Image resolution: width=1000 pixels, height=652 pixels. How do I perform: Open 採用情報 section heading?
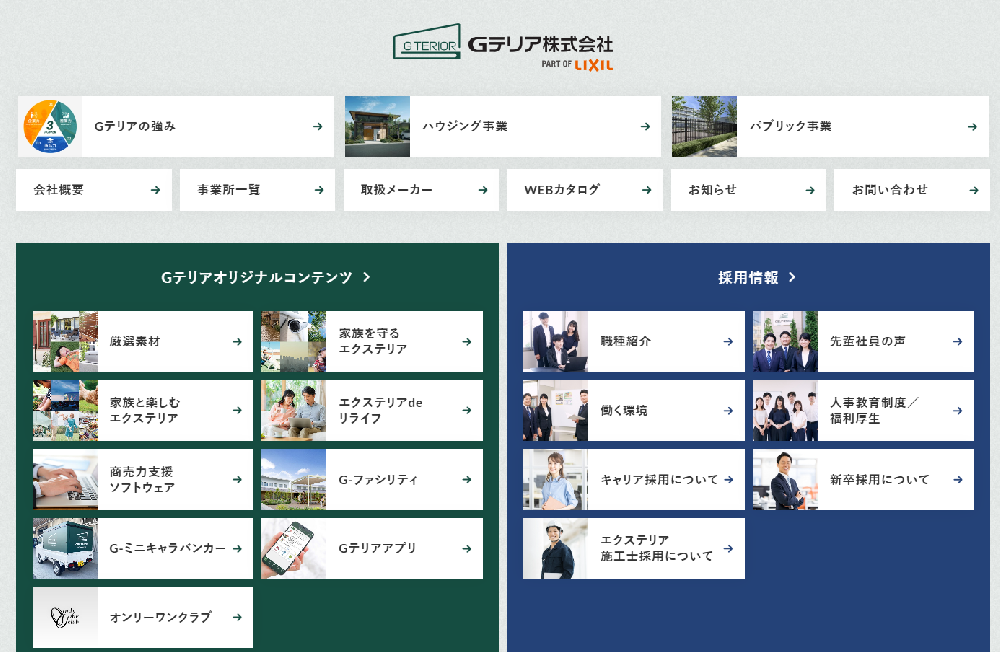(x=756, y=278)
